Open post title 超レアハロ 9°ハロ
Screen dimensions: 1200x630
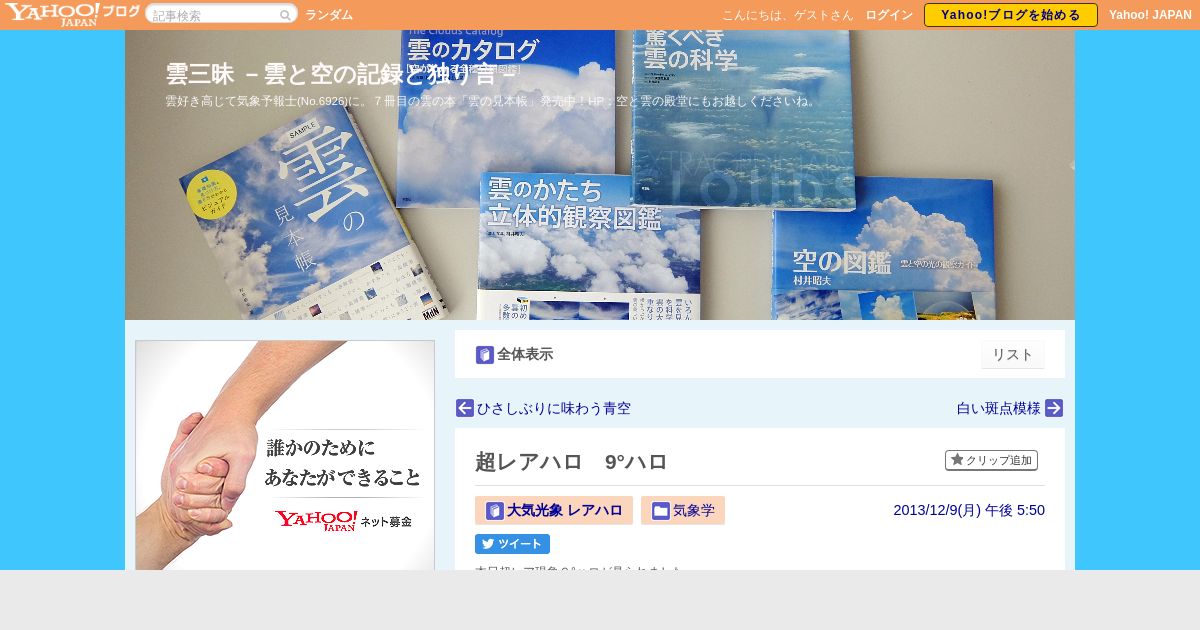coord(571,462)
